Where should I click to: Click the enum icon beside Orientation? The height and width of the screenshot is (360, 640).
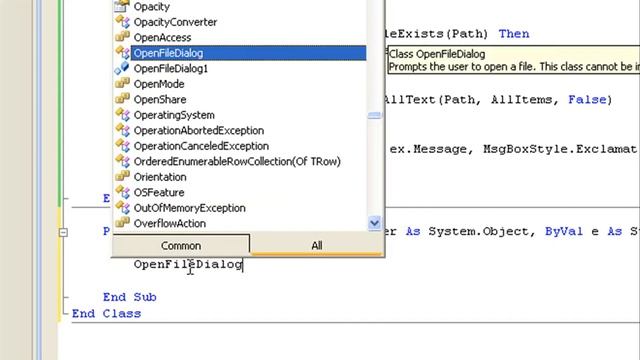point(122,177)
